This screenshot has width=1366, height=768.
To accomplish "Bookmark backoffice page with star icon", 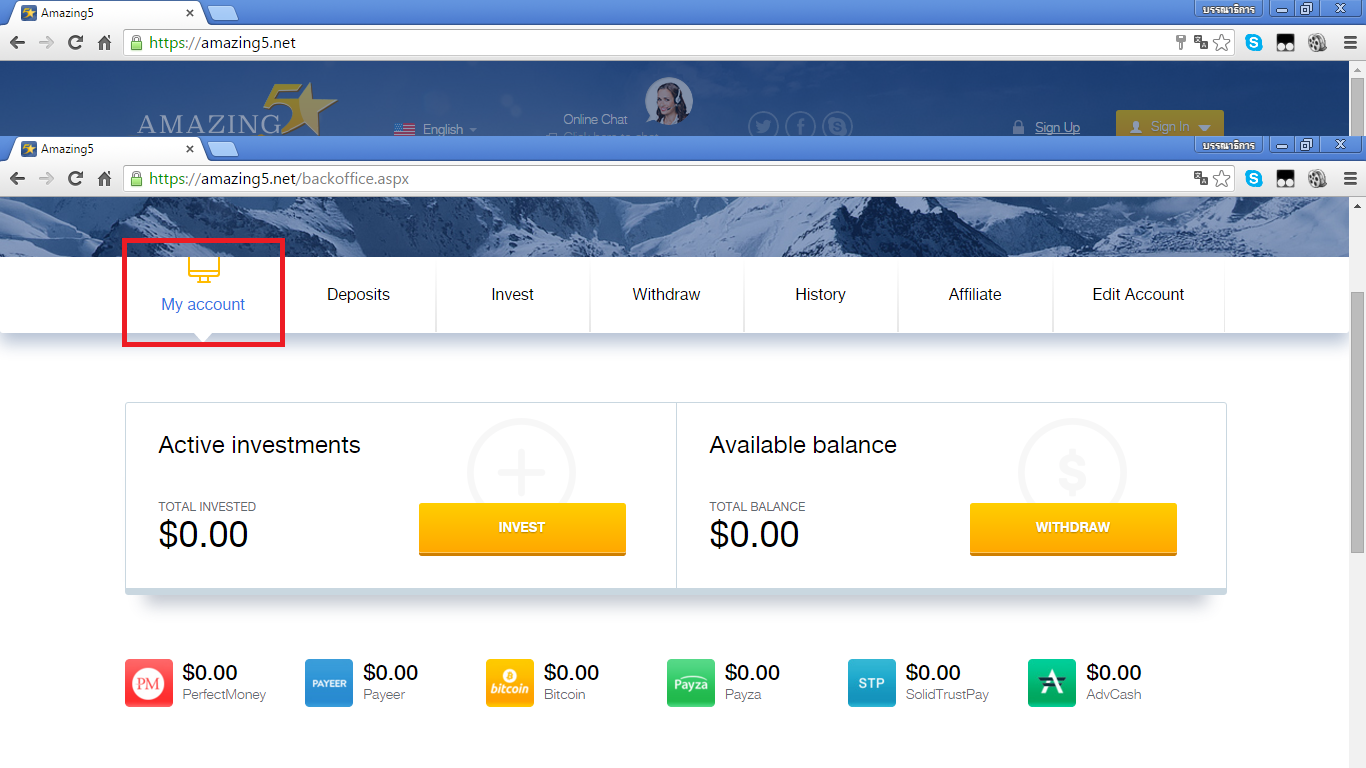I will pos(1222,179).
